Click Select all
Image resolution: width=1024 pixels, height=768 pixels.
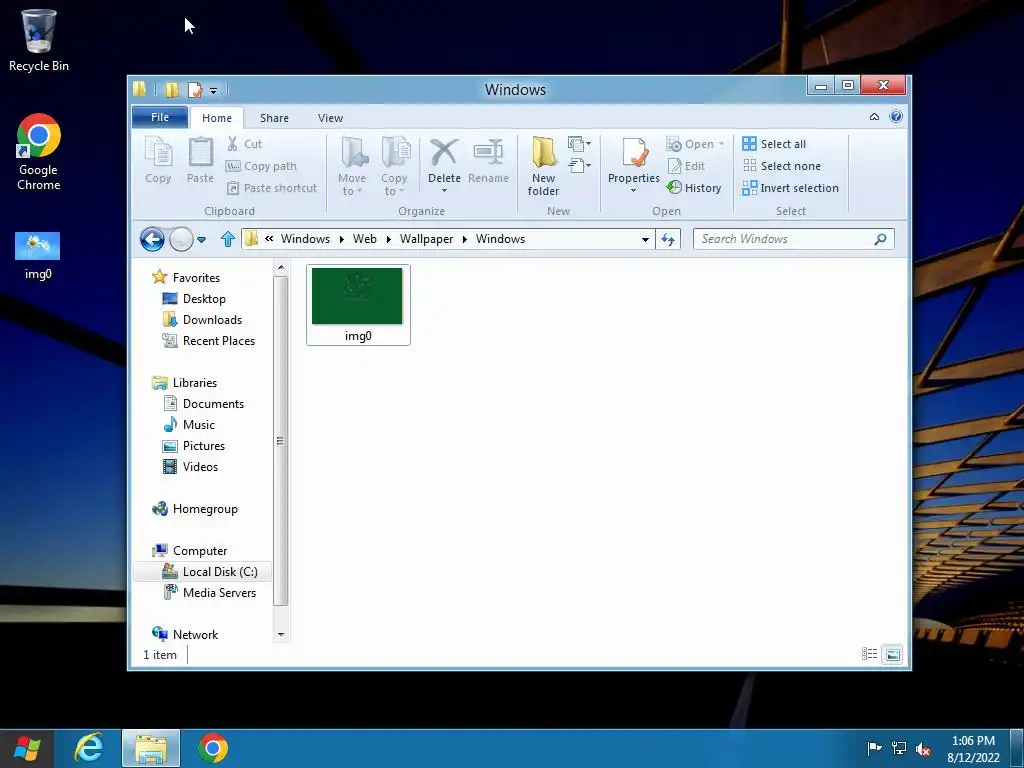coord(775,144)
